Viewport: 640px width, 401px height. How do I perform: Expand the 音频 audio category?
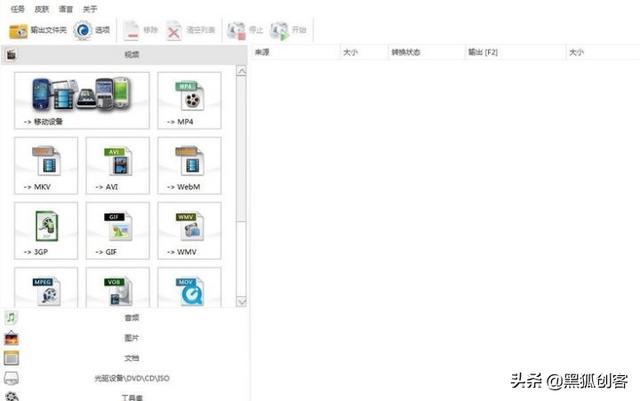[124, 318]
